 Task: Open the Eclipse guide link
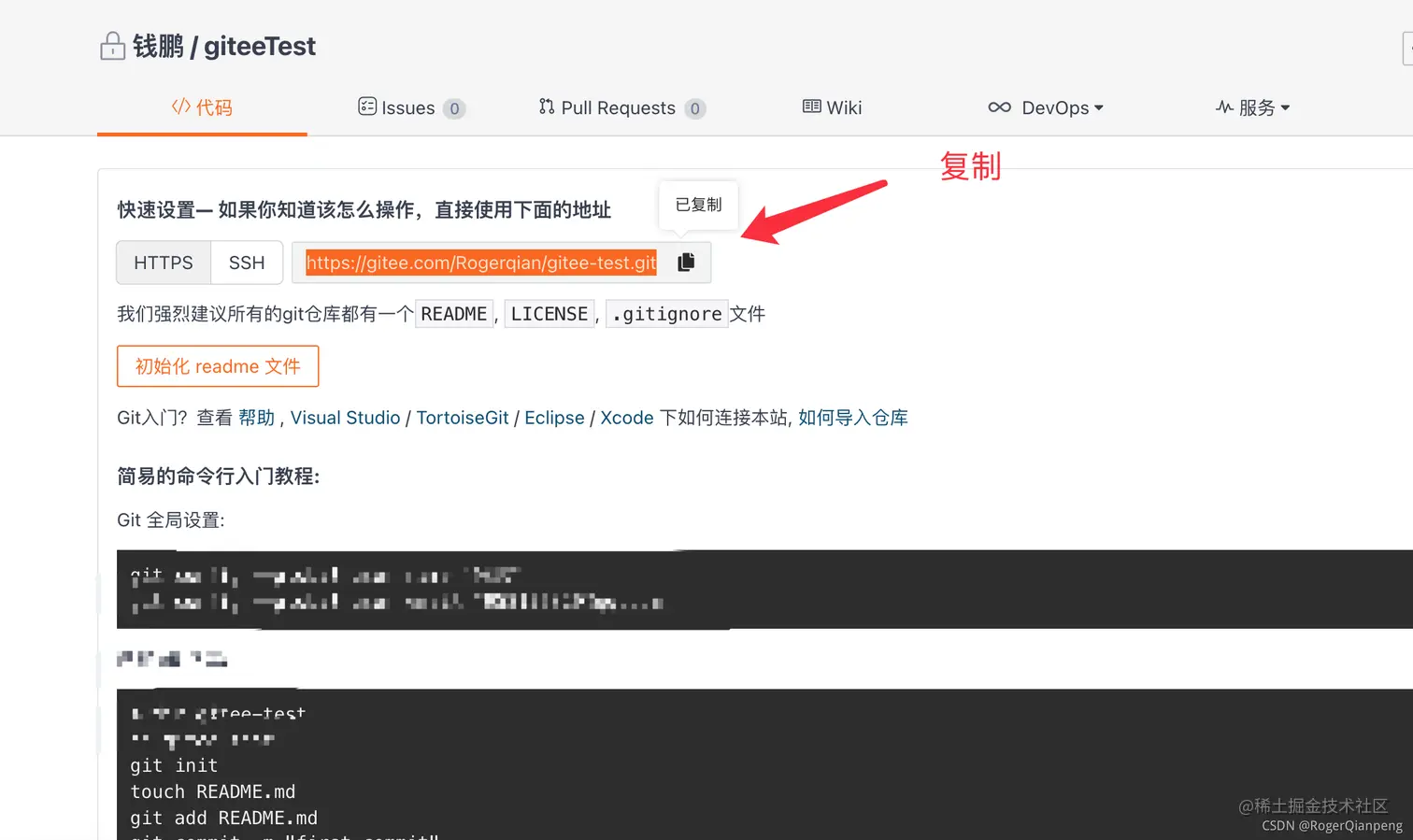554,418
